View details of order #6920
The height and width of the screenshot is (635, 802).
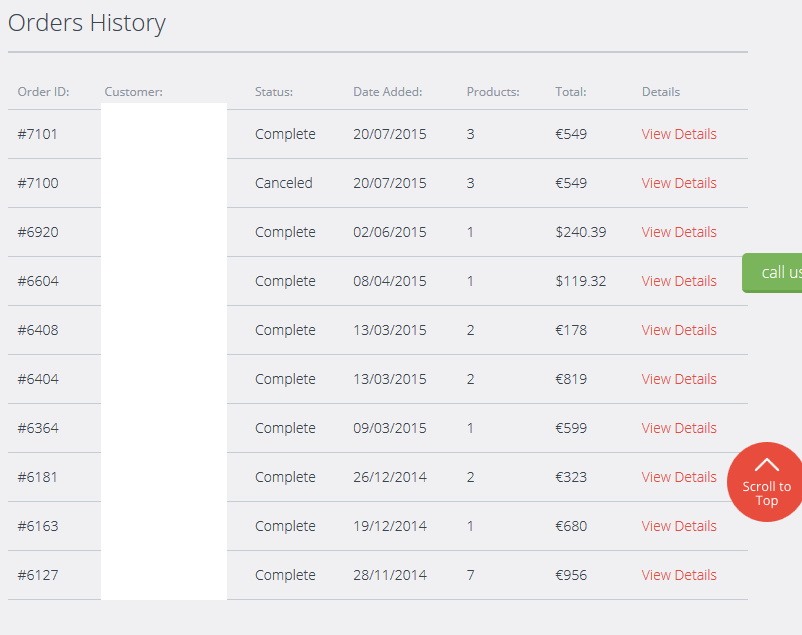[679, 232]
